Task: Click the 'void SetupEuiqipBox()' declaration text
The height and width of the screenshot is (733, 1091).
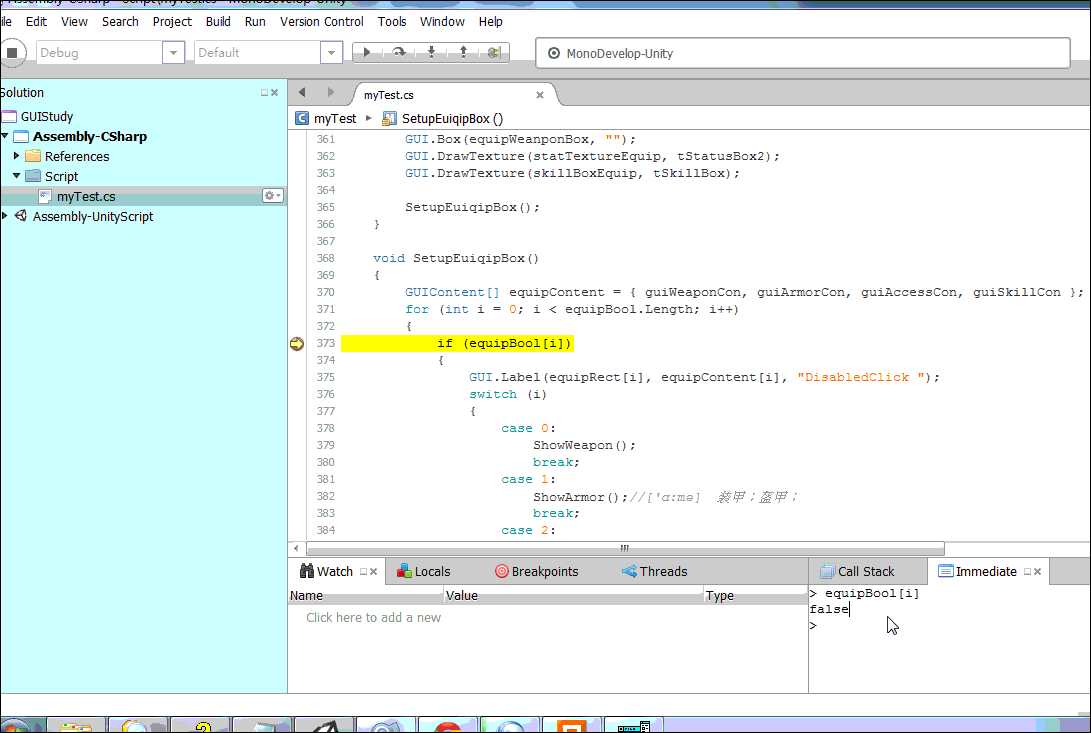Action: click(456, 258)
